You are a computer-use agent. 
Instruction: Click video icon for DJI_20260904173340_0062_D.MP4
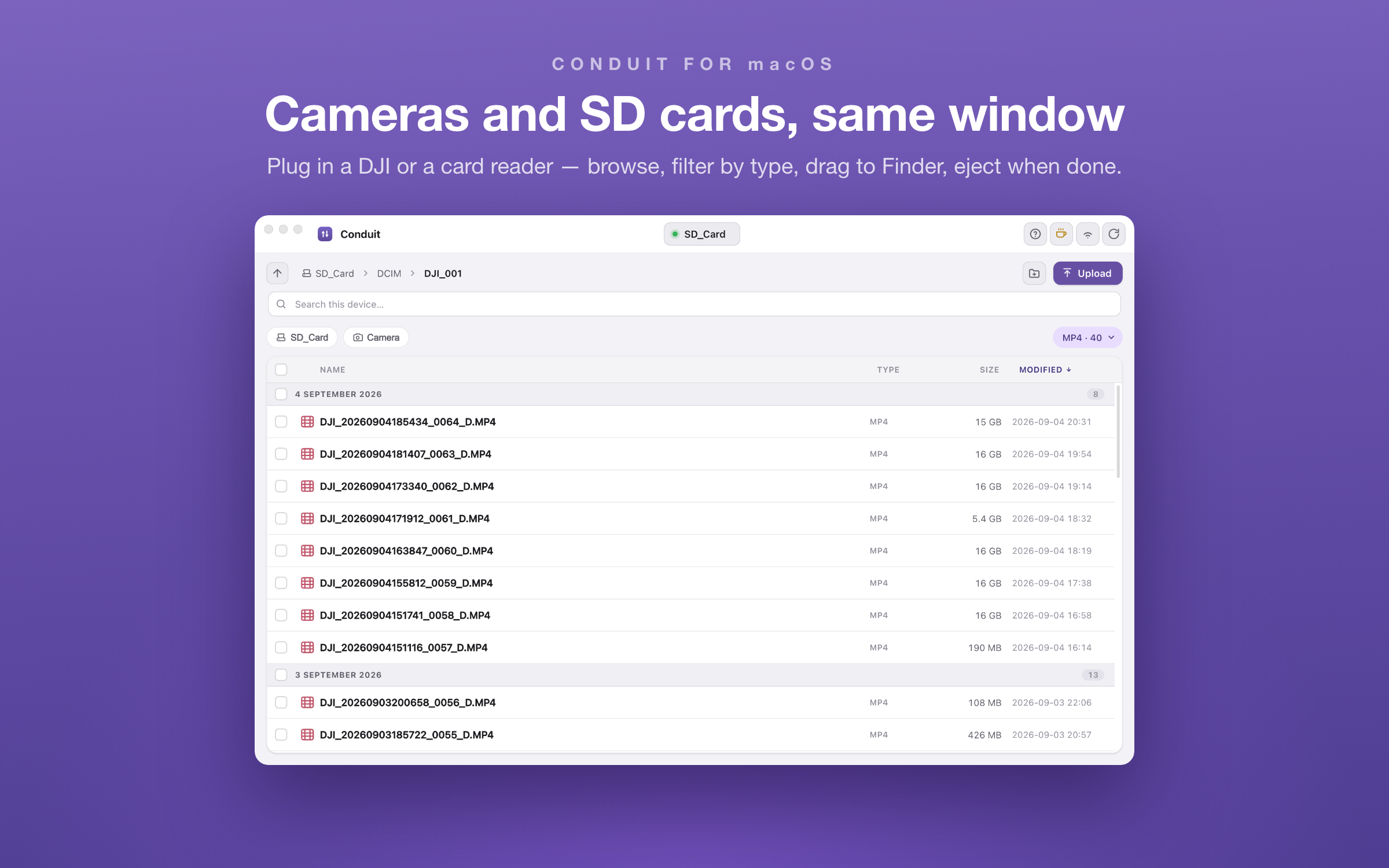(x=307, y=486)
